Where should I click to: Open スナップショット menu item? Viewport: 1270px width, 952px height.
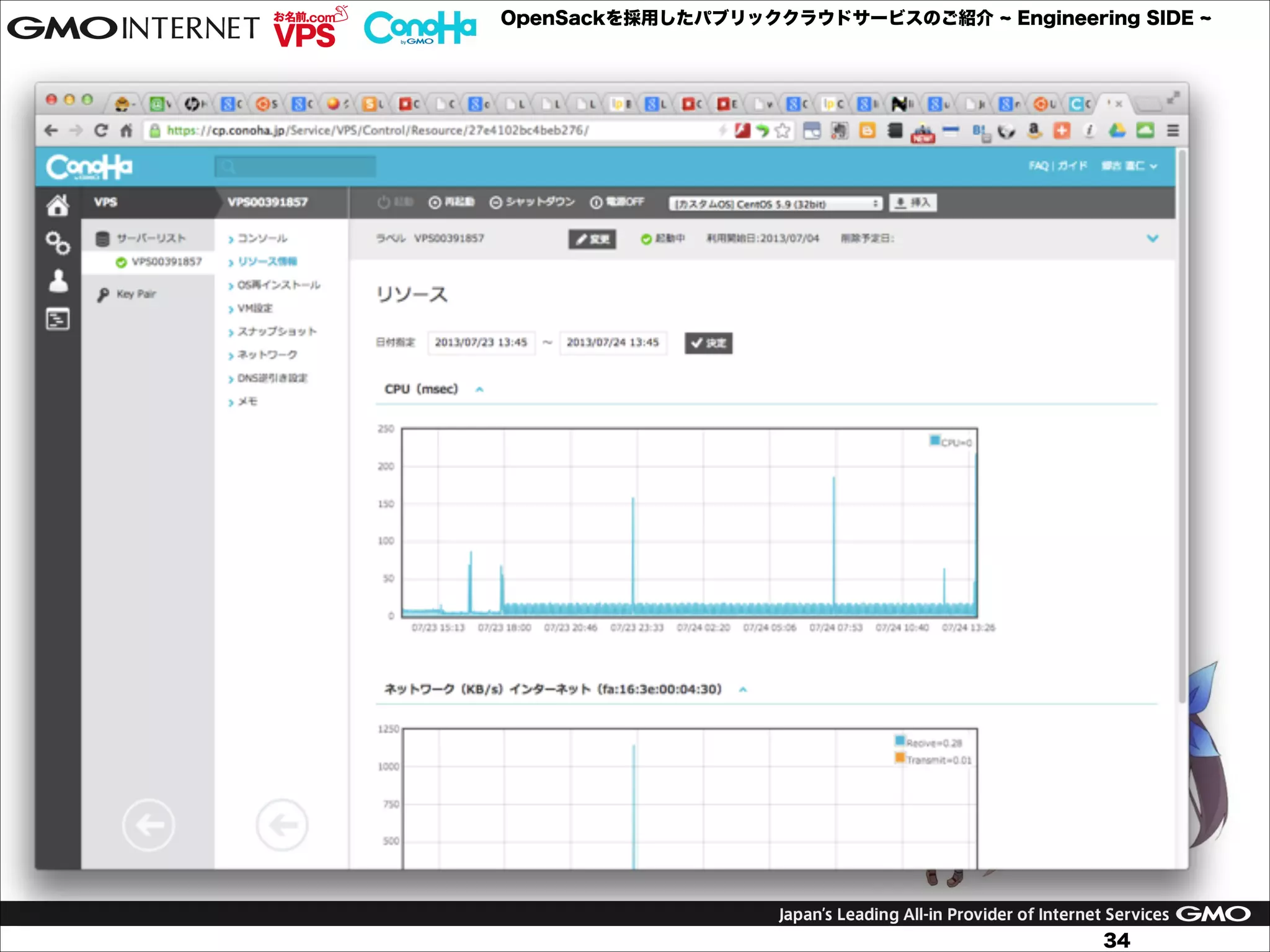tap(277, 332)
